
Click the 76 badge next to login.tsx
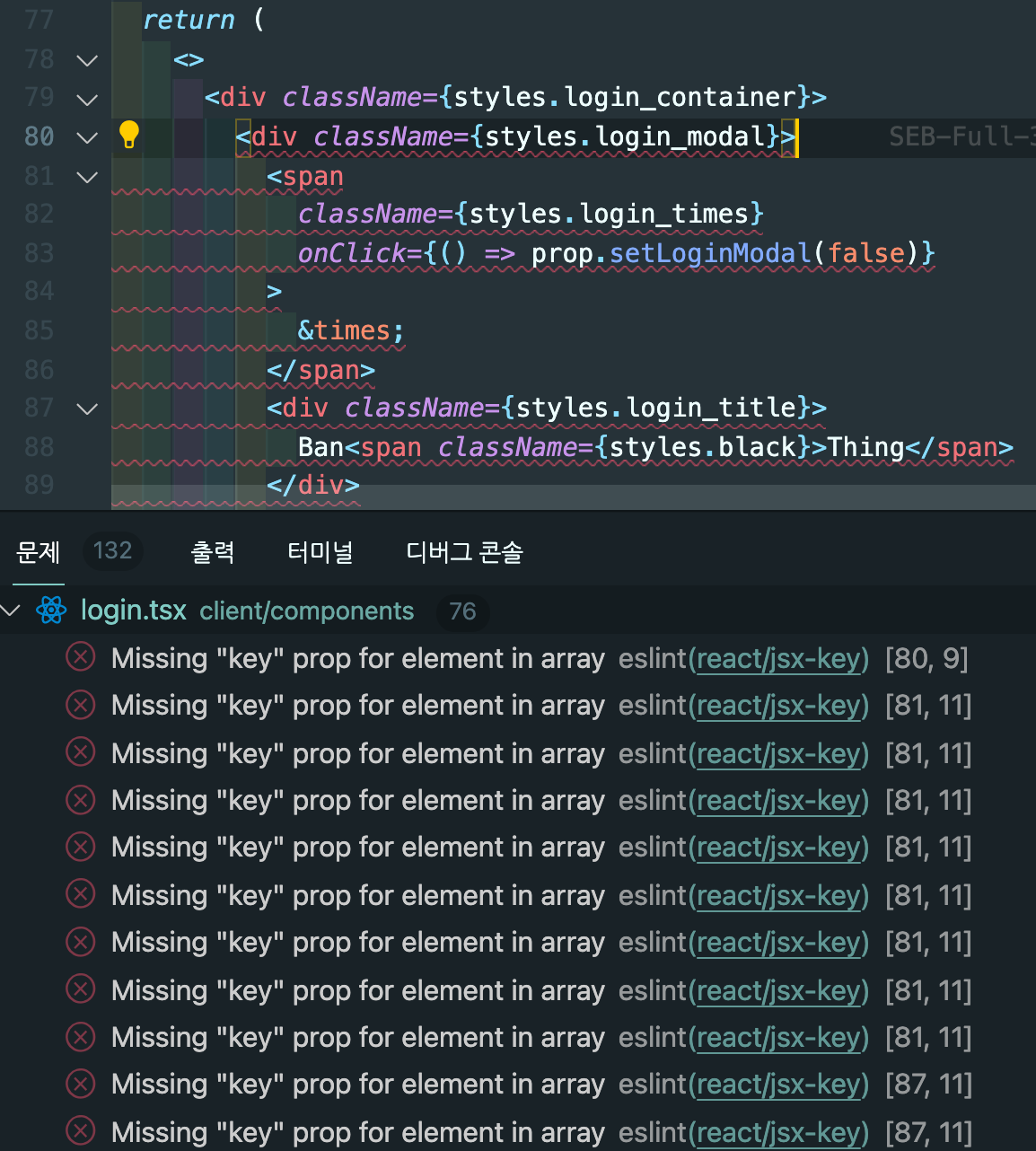(x=462, y=611)
